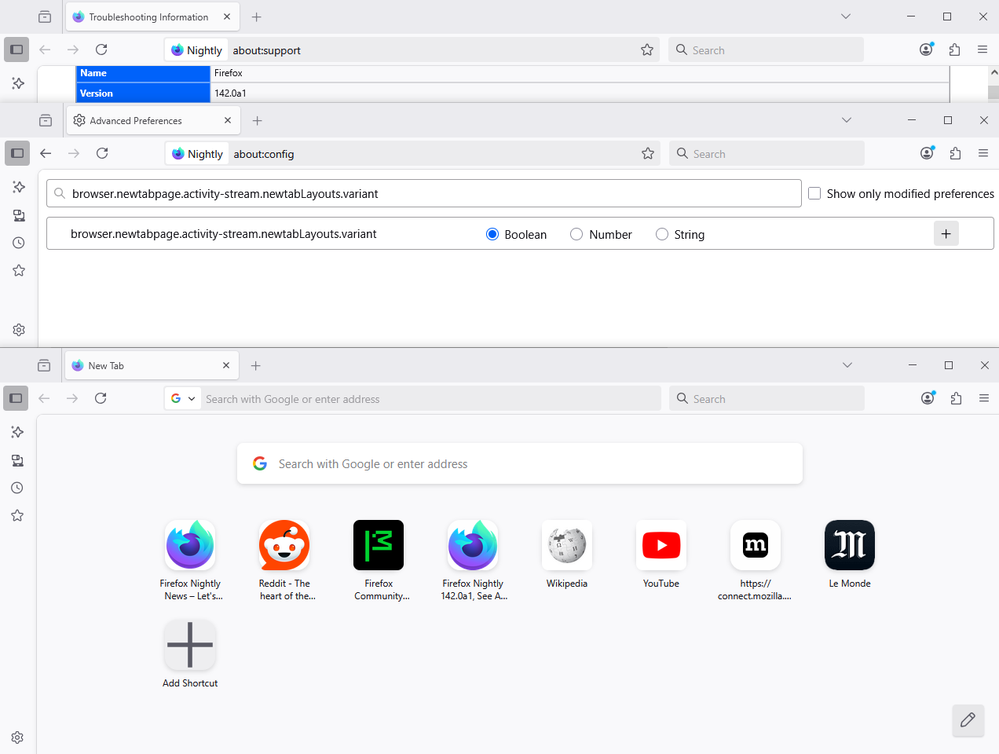Add the newtabLayouts.variant preference with the plus button
Screen dimensions: 999x754
pyautogui.click(x=946, y=234)
